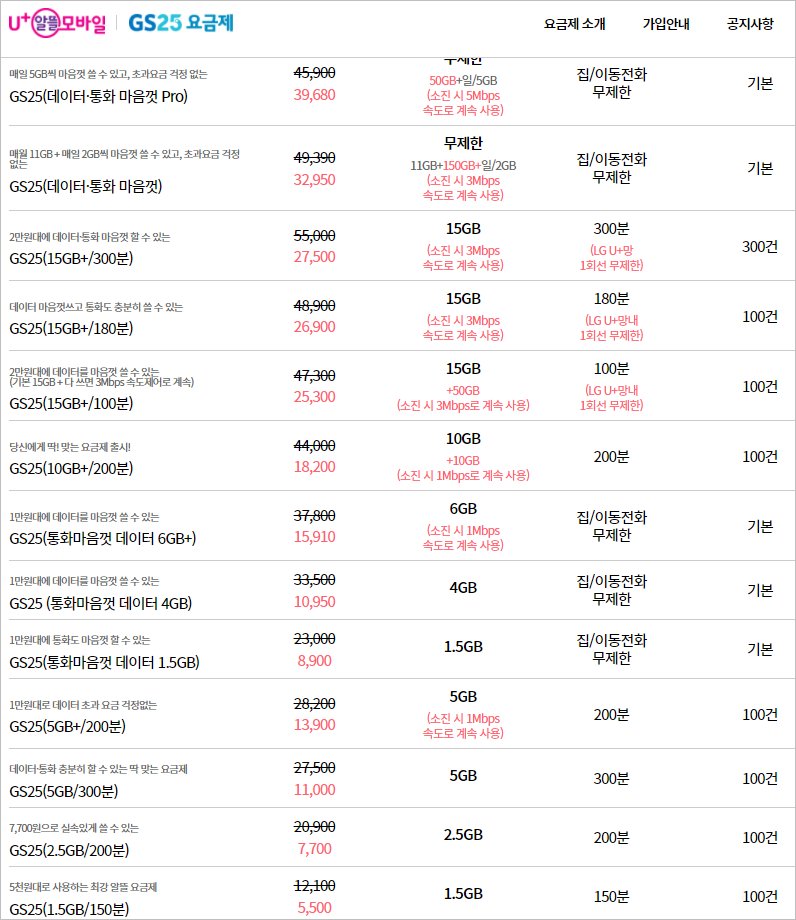Image resolution: width=796 pixels, height=920 pixels.
Task: Go to the 가입안내 menu
Action: click(666, 24)
